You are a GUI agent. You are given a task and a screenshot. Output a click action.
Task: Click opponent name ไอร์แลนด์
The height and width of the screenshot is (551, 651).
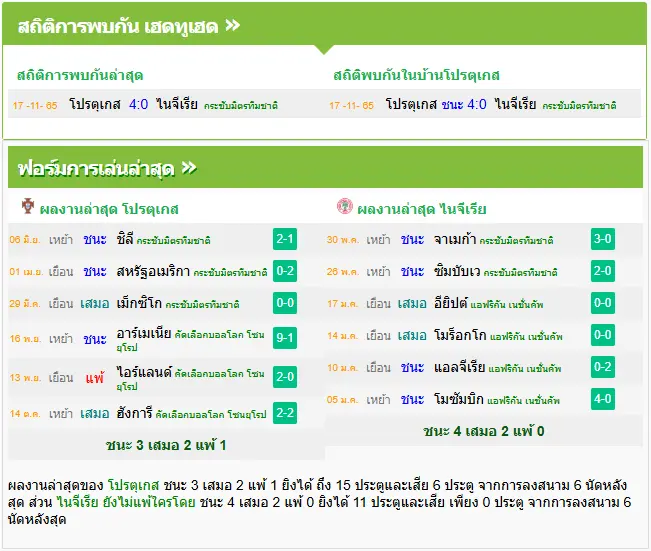pyautogui.click(x=144, y=372)
